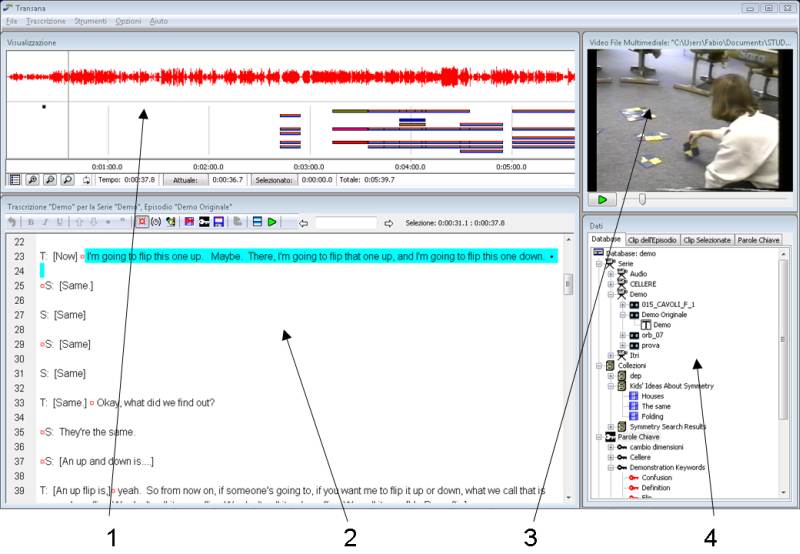Click the Database: demo root icon
This screenshot has width=800, height=554.
pyautogui.click(x=598, y=253)
